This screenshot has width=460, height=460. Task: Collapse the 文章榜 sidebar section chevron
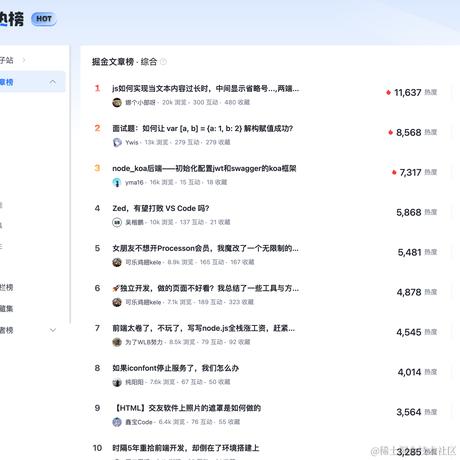click(x=53, y=82)
